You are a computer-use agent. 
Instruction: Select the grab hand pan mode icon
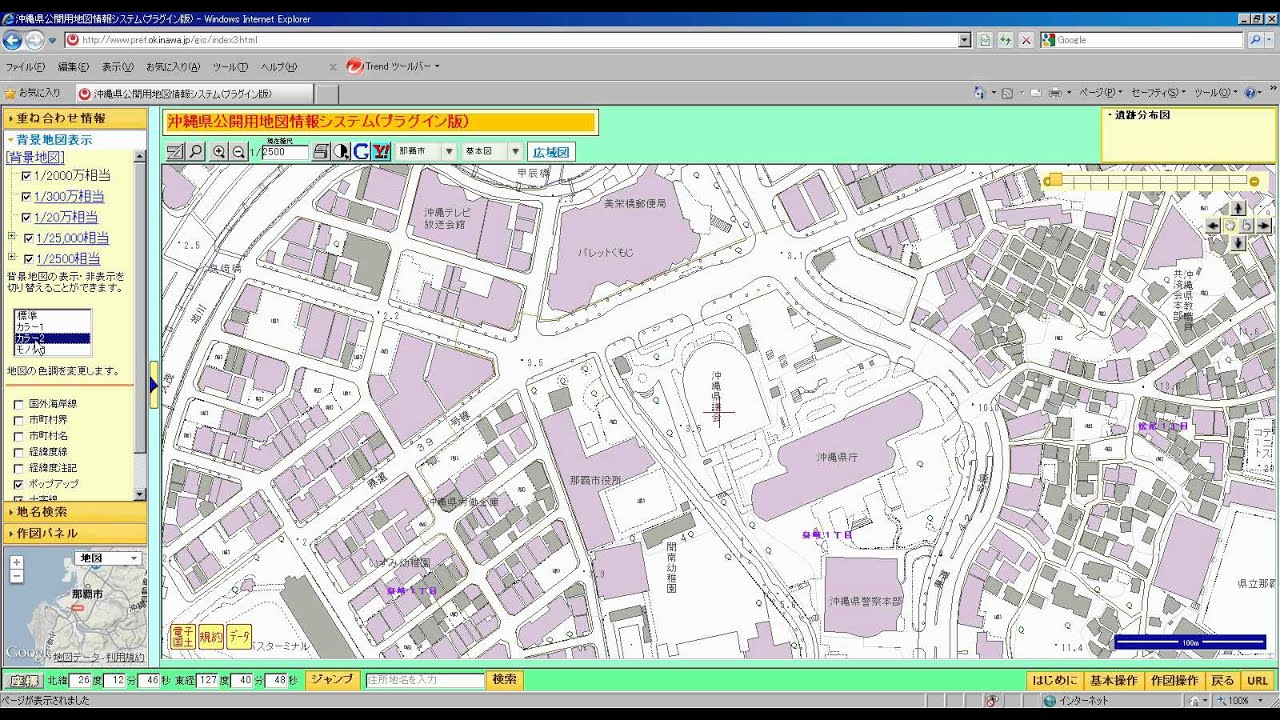pyautogui.click(x=1230, y=226)
